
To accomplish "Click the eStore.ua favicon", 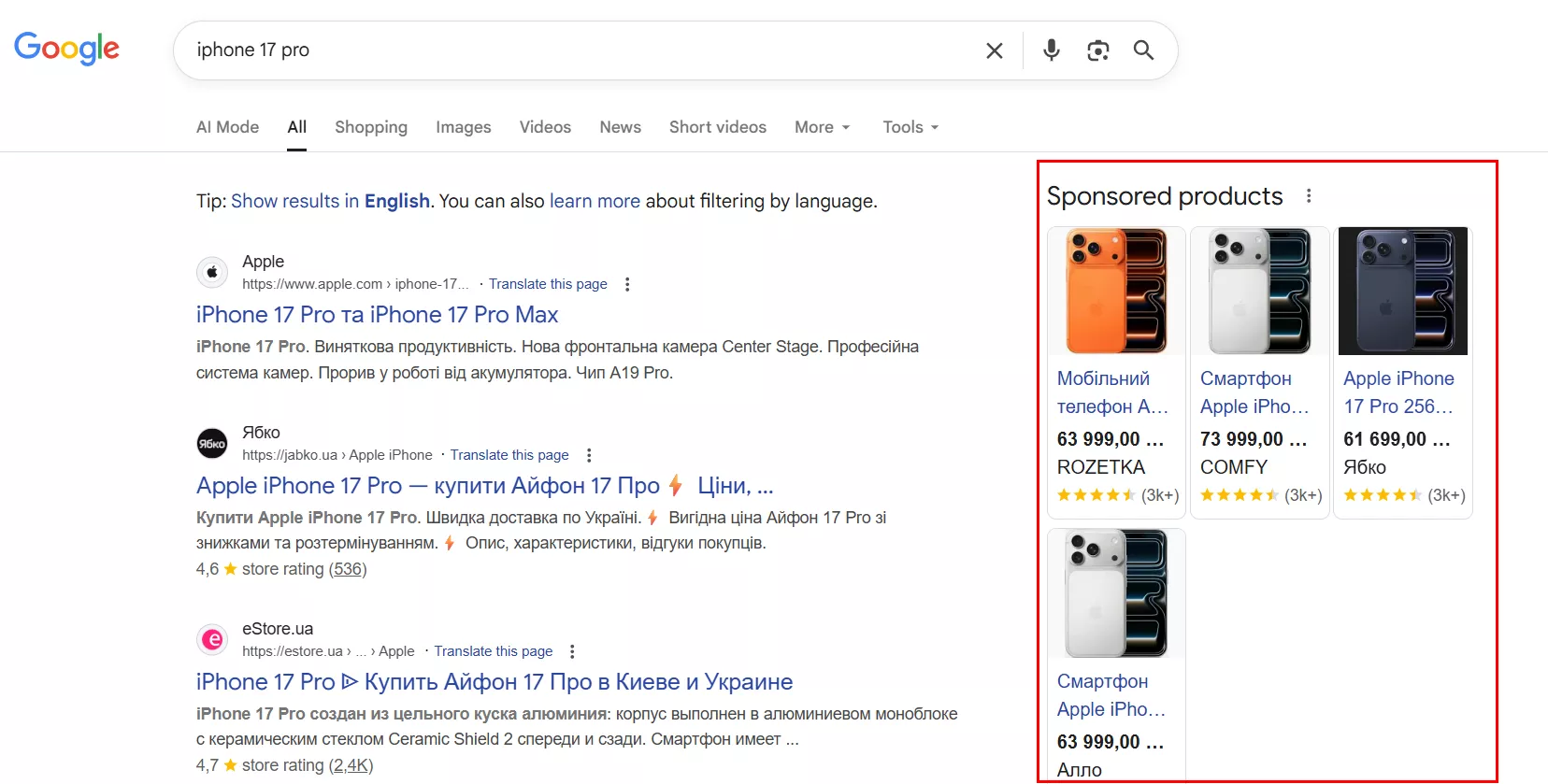I will (x=212, y=640).
